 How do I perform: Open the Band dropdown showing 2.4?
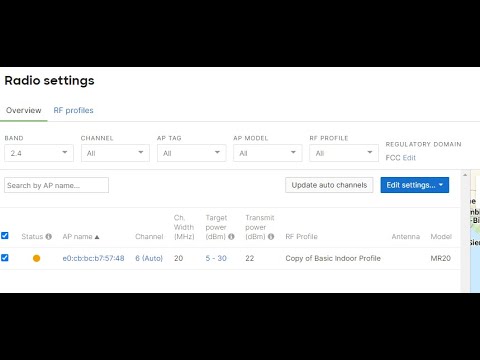point(39,153)
